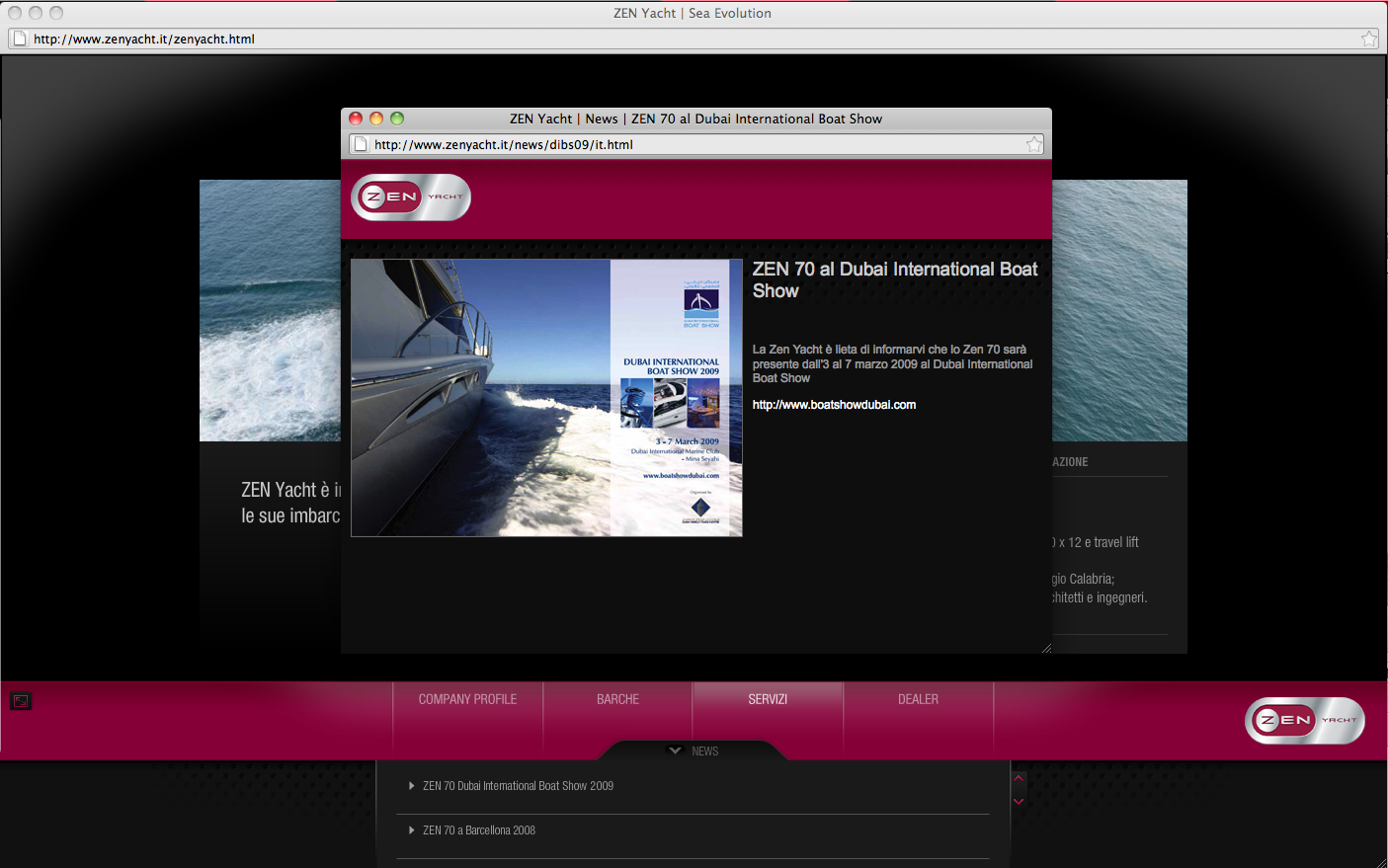
Task: Click the article paragraph about Zen 70
Action: [892, 363]
